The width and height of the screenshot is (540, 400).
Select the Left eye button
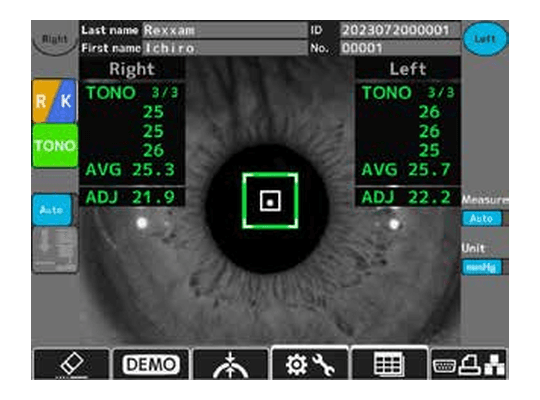(485, 39)
